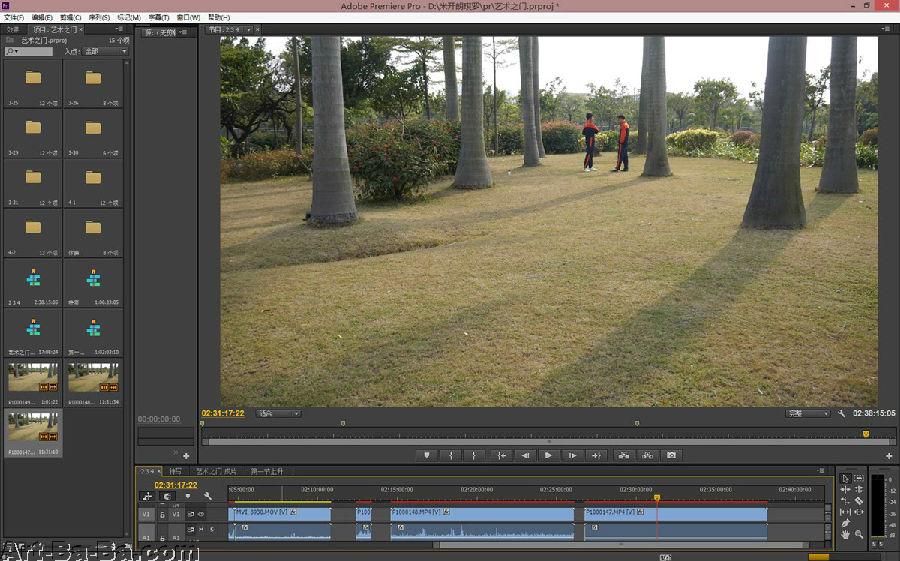Toggle V1 track output eye icon
This screenshot has height=561, width=900.
point(201,514)
